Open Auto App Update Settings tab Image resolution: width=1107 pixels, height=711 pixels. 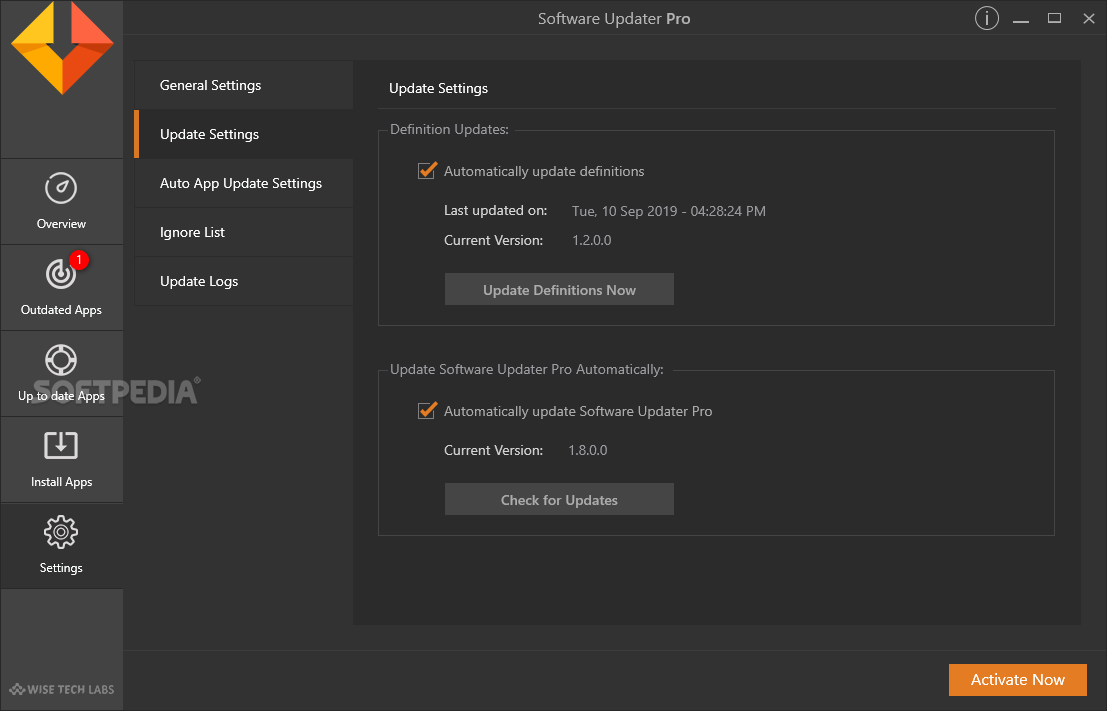tap(244, 183)
